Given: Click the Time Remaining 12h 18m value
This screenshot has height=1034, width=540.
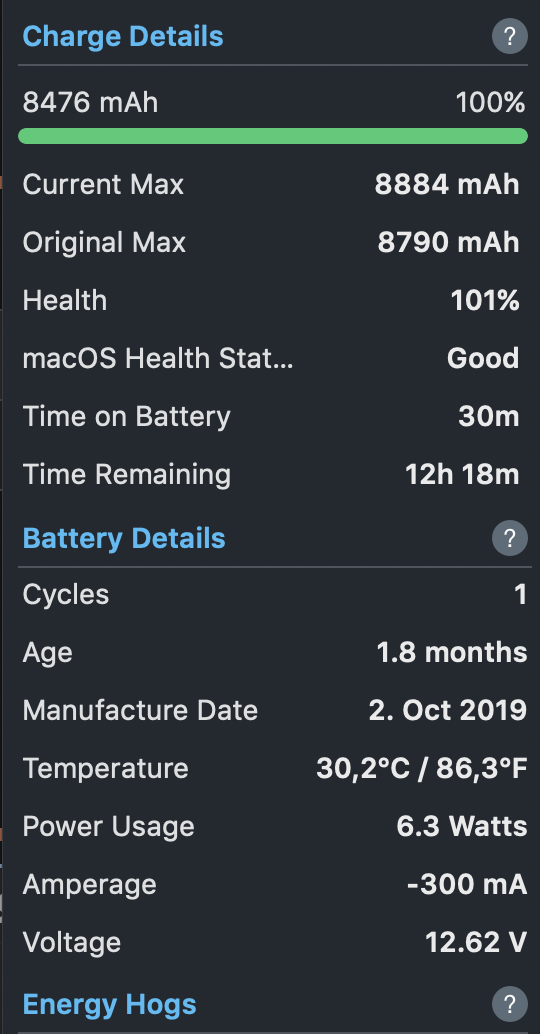Looking at the screenshot, I should 462,475.
